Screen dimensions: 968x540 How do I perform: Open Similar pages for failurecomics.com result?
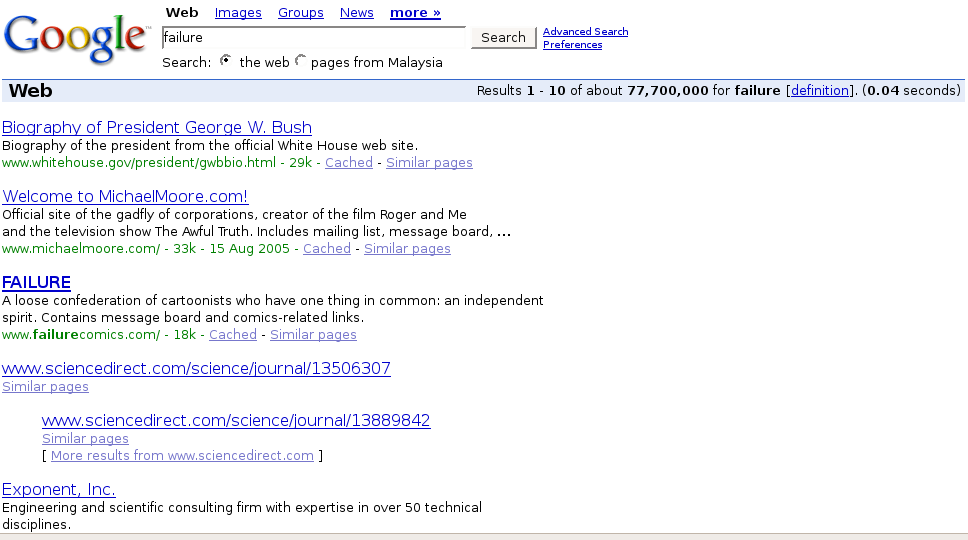313,334
